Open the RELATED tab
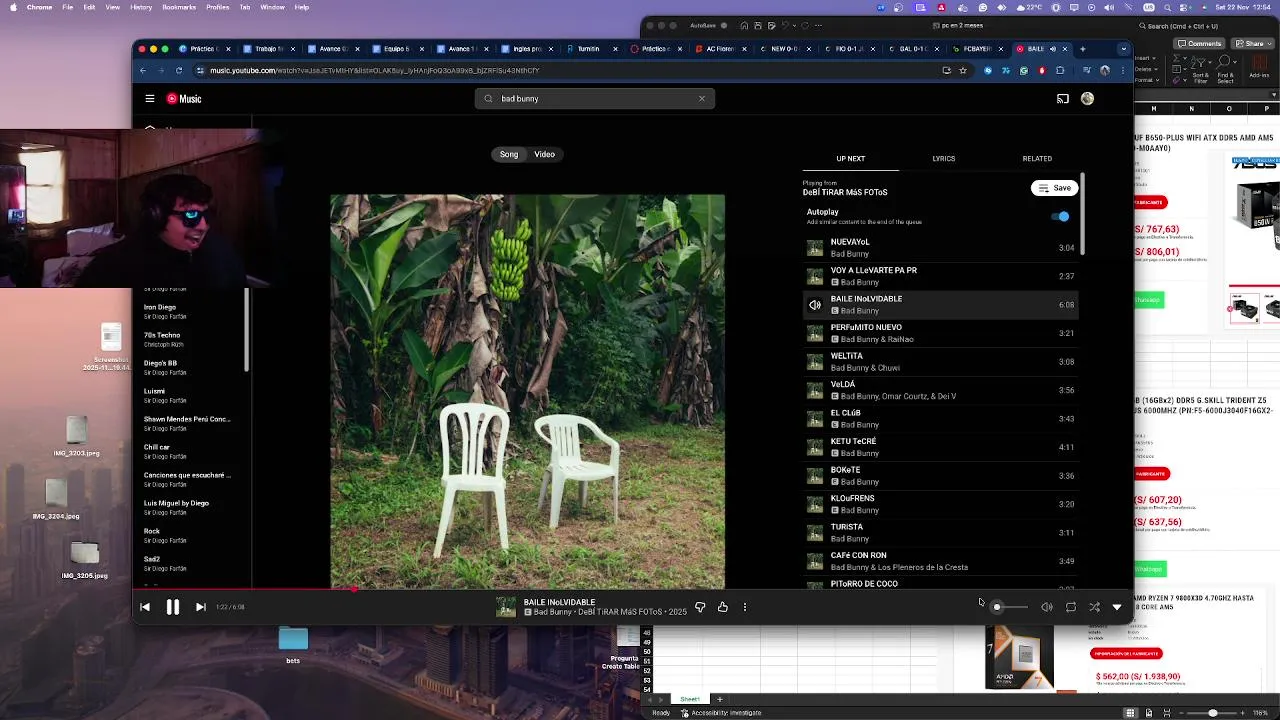 (1037, 158)
